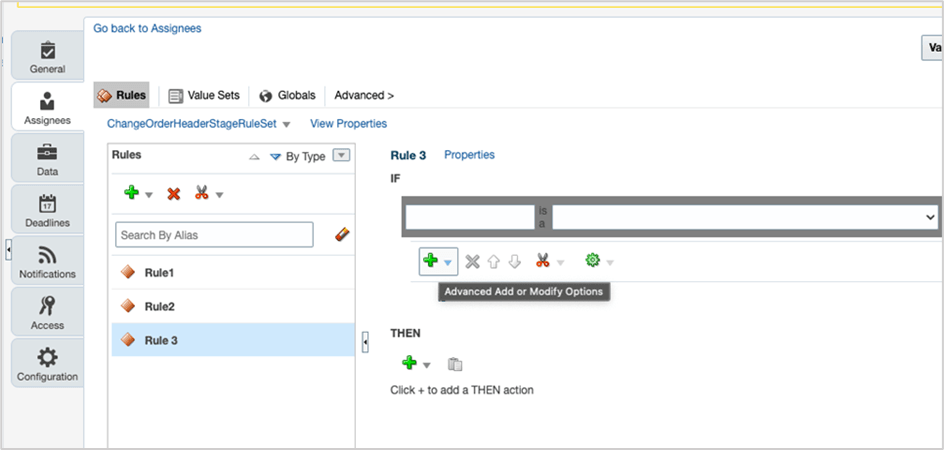Image resolution: width=944 pixels, height=450 pixels.
Task: Open the arrow beside Rules list scissors icon
Action: pos(219,195)
